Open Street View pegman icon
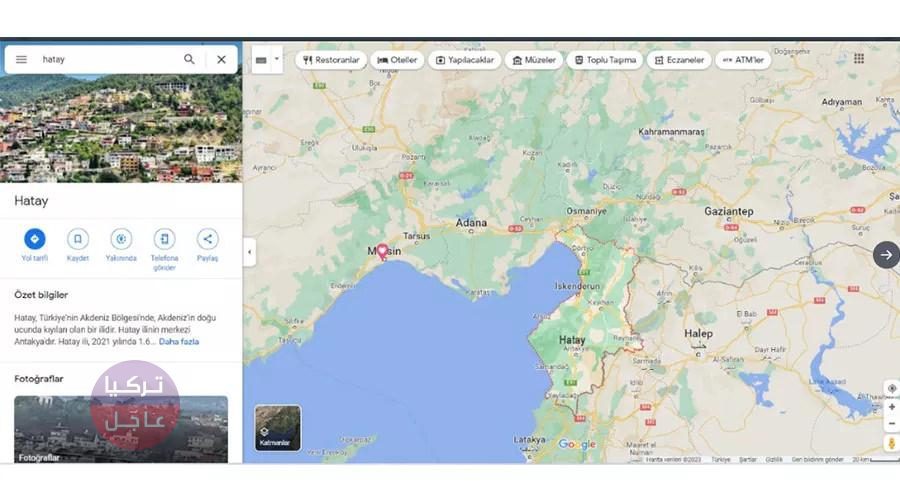Viewport: 900px width, 500px height. pos(891,442)
